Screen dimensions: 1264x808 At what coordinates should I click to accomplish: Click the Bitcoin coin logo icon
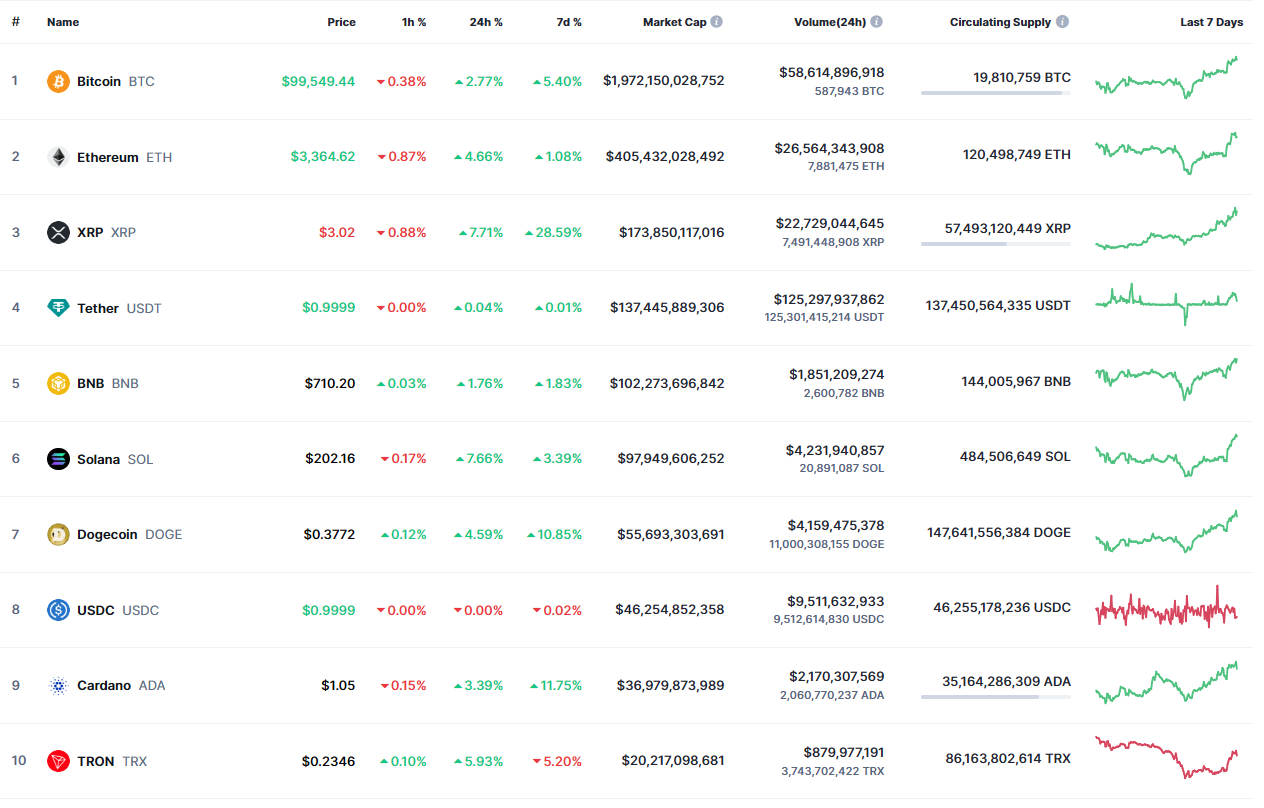[59, 81]
